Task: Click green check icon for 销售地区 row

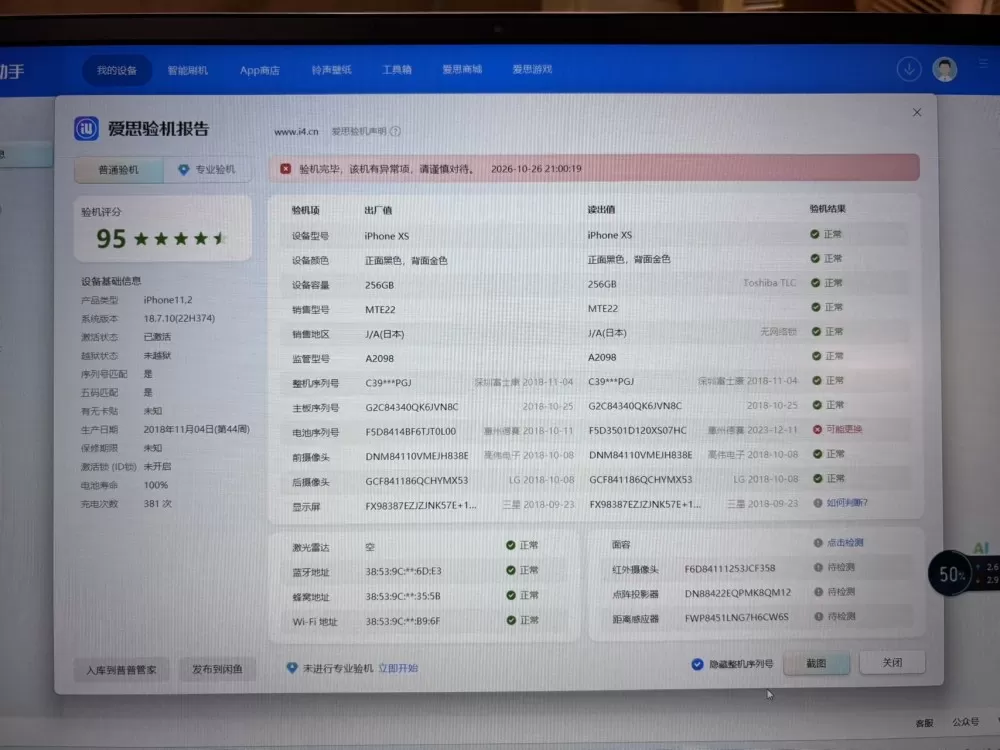Action: point(816,332)
